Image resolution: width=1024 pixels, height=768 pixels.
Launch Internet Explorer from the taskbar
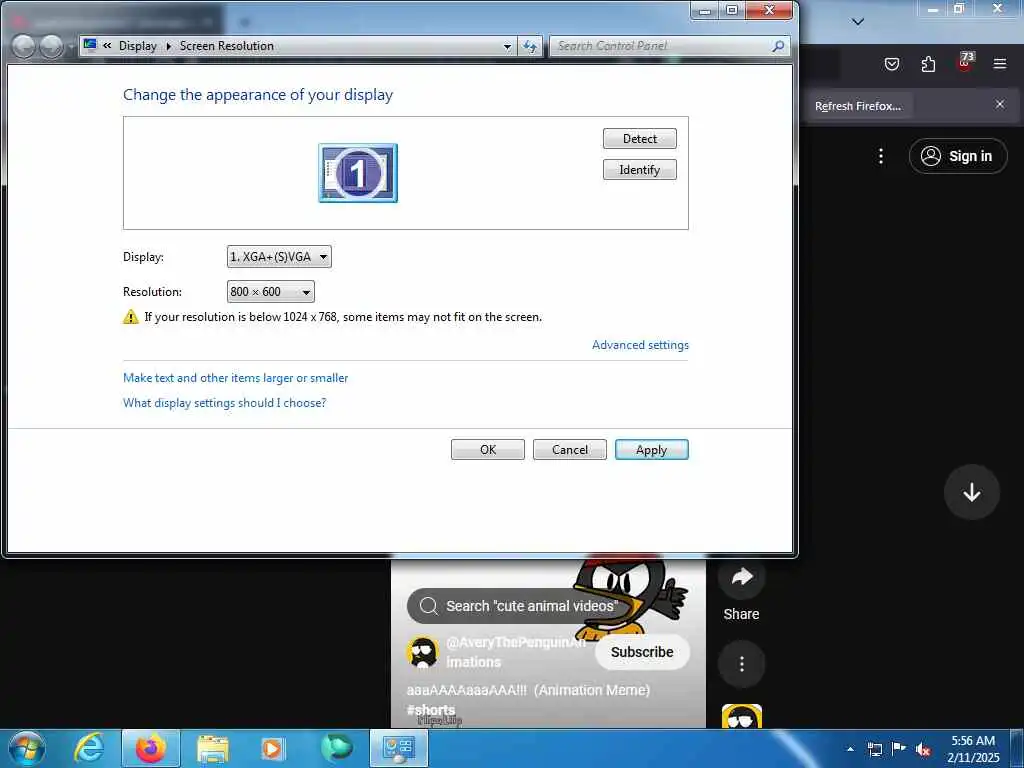click(89, 748)
